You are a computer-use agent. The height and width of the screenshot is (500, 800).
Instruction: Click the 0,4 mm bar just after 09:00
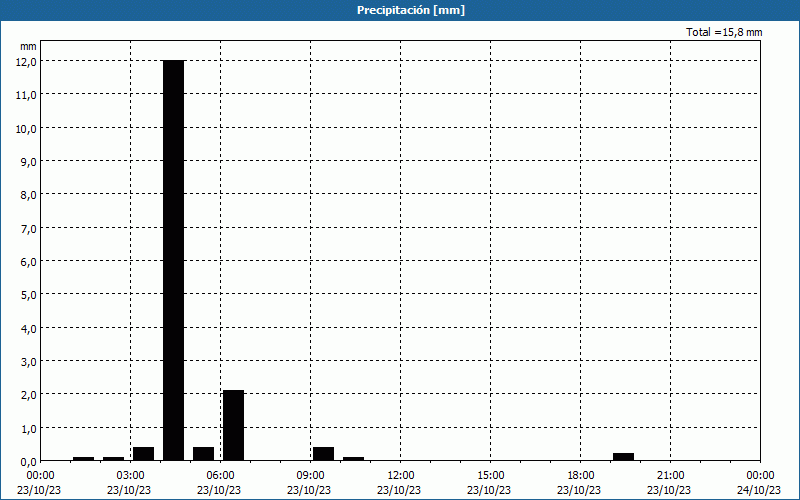(323, 454)
